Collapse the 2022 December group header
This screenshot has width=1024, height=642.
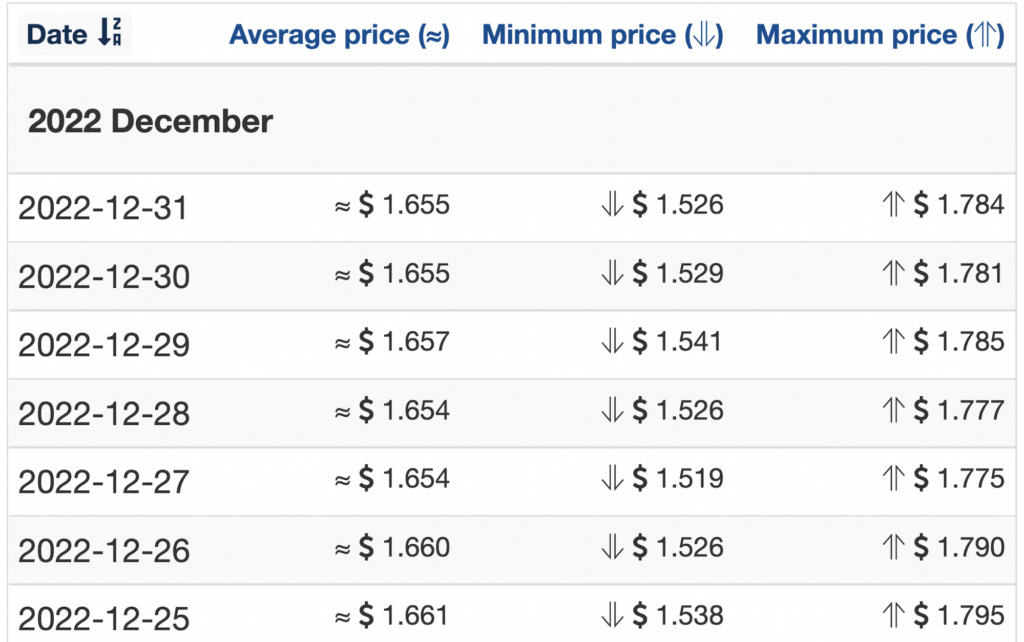(512, 121)
